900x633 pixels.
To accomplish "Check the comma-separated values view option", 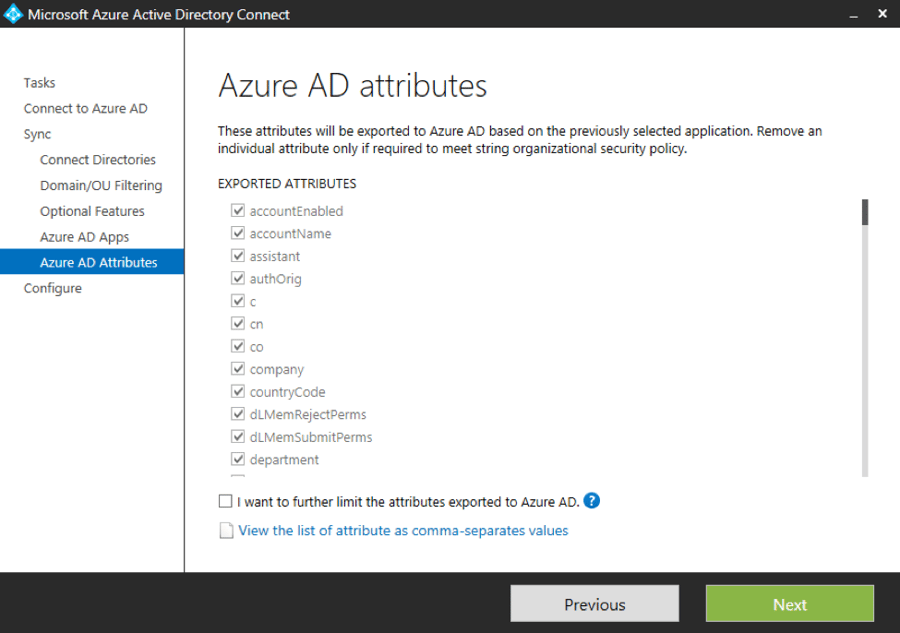I will coord(226,530).
